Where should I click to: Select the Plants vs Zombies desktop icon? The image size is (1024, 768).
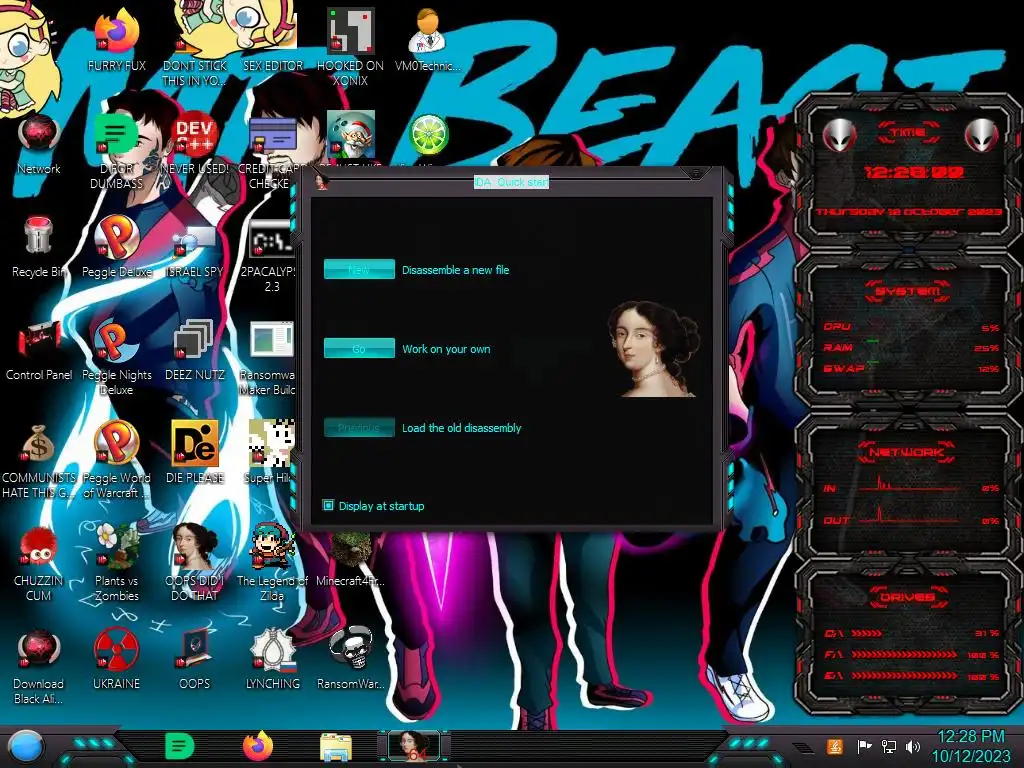pos(116,563)
